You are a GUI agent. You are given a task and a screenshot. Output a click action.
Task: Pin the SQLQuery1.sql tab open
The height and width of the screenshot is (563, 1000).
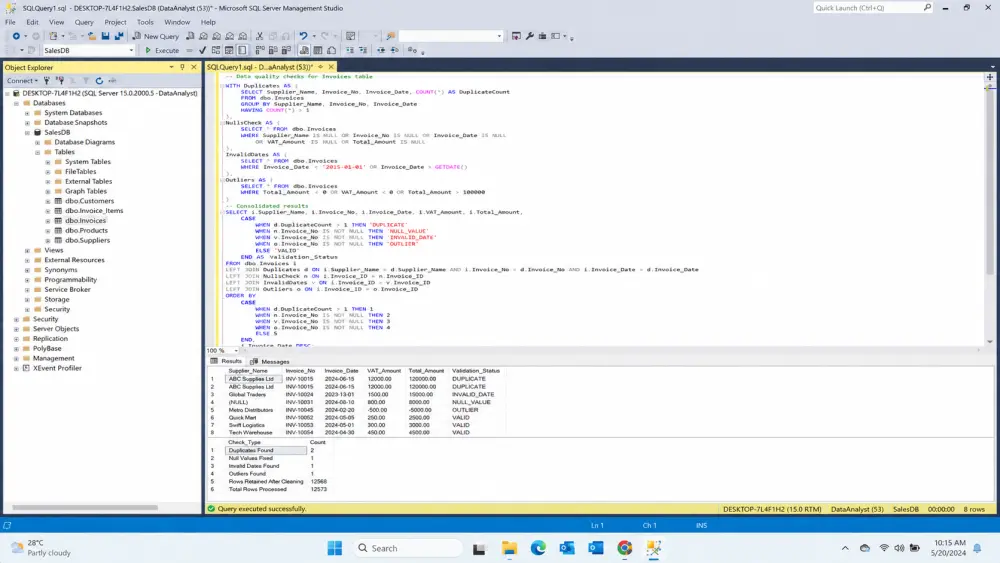[x=321, y=67]
